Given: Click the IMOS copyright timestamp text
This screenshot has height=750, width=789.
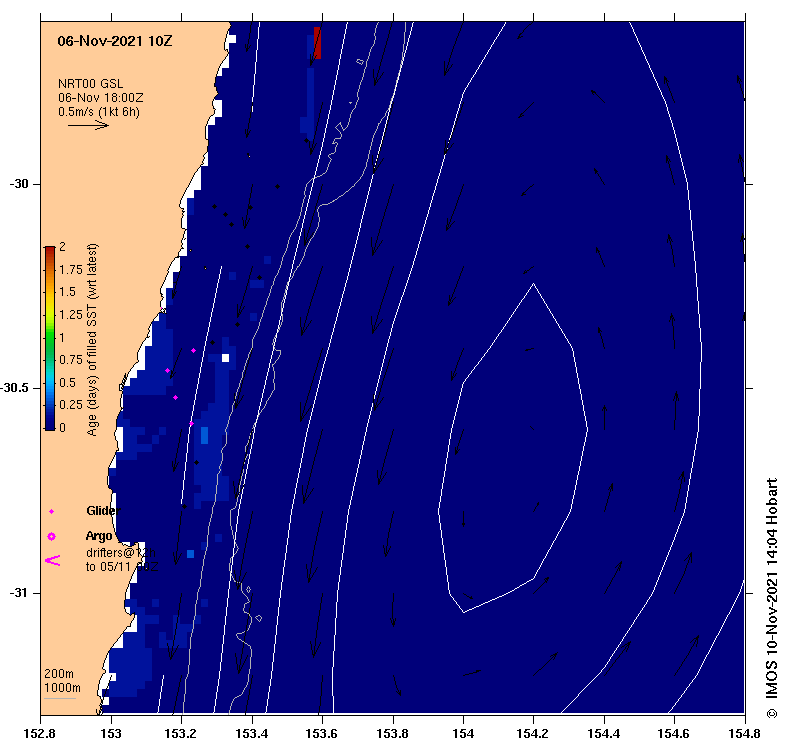Looking at the screenshot, I should click(772, 598).
